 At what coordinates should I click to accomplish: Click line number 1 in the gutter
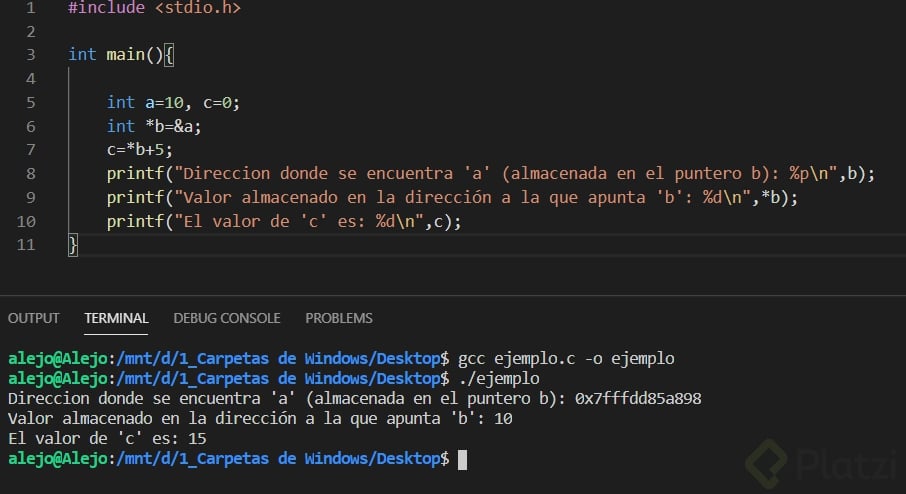[x=31, y=8]
